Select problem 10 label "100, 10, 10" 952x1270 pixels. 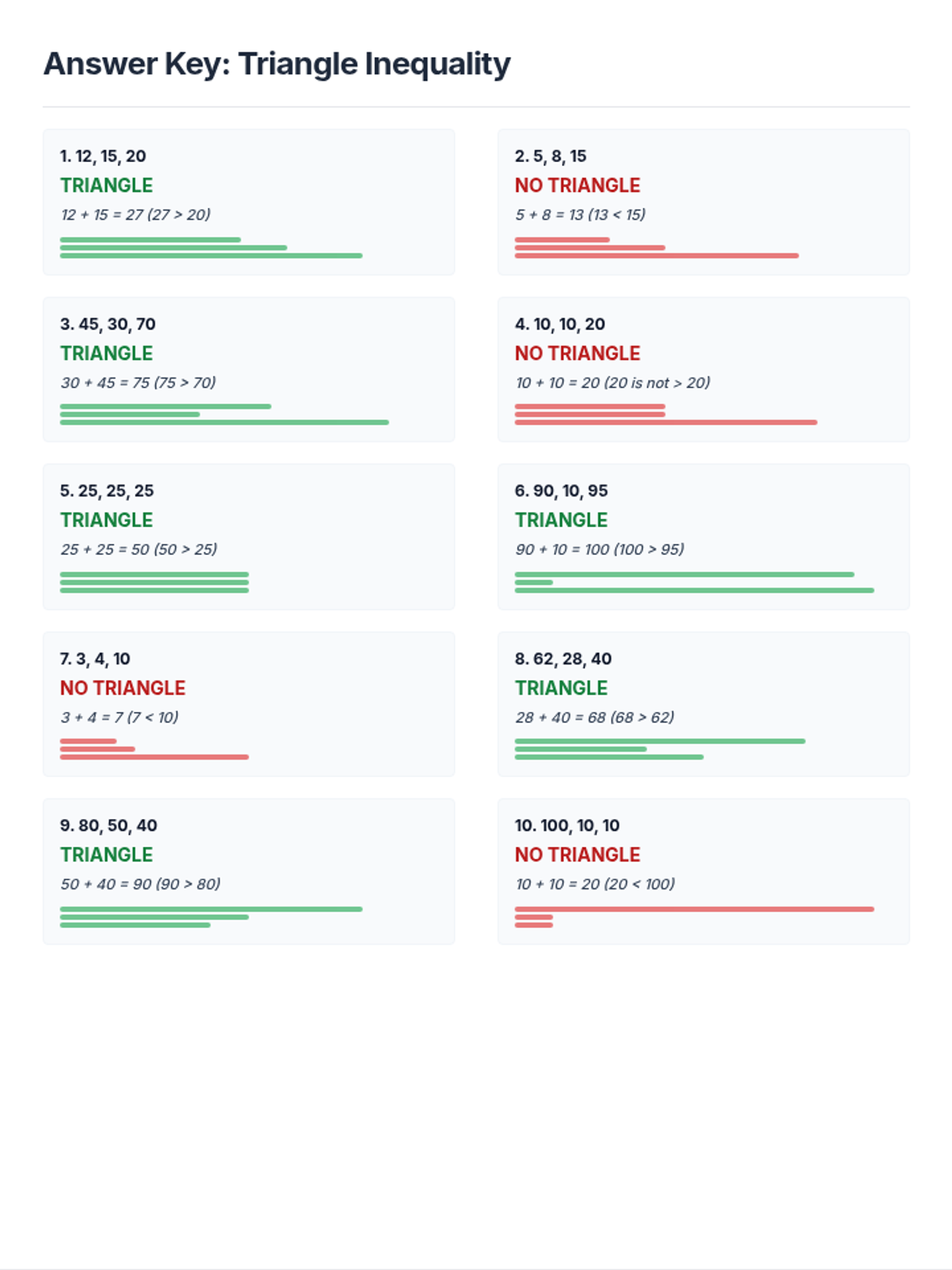tap(567, 826)
